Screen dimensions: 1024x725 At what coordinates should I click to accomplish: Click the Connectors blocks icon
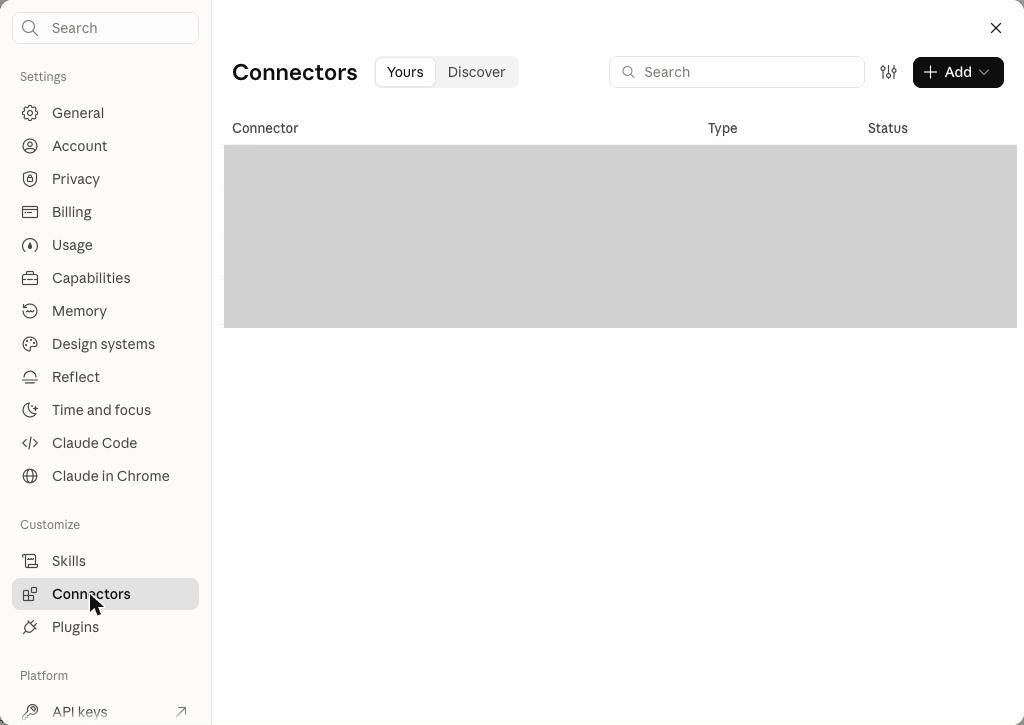tap(30, 594)
